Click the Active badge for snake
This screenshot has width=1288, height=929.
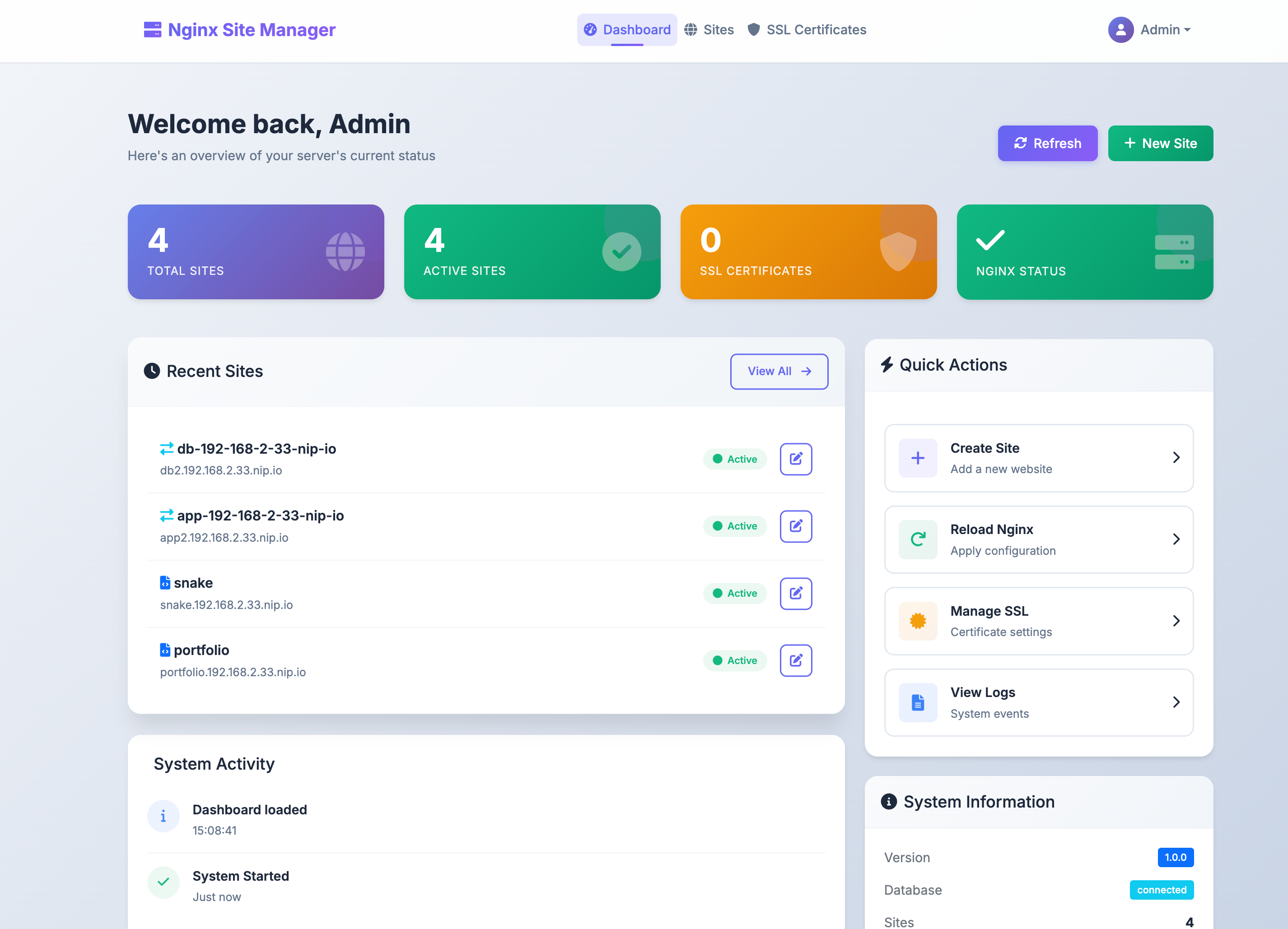point(735,593)
